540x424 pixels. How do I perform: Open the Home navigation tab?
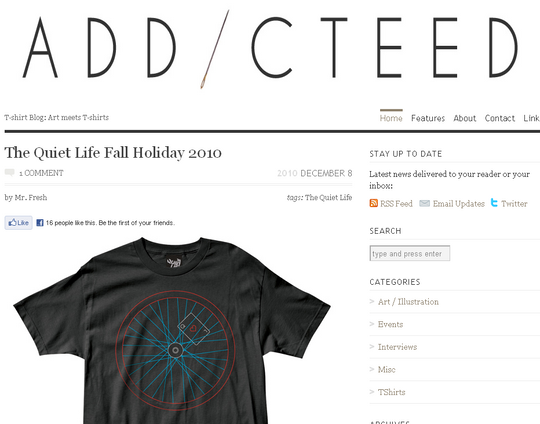pyautogui.click(x=391, y=118)
